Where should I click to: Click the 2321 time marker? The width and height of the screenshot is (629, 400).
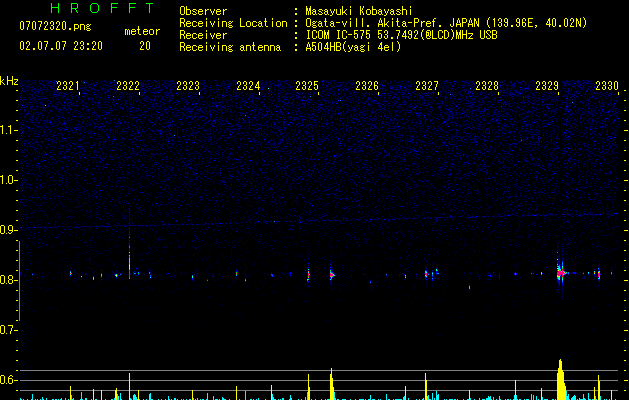pyautogui.click(x=67, y=86)
